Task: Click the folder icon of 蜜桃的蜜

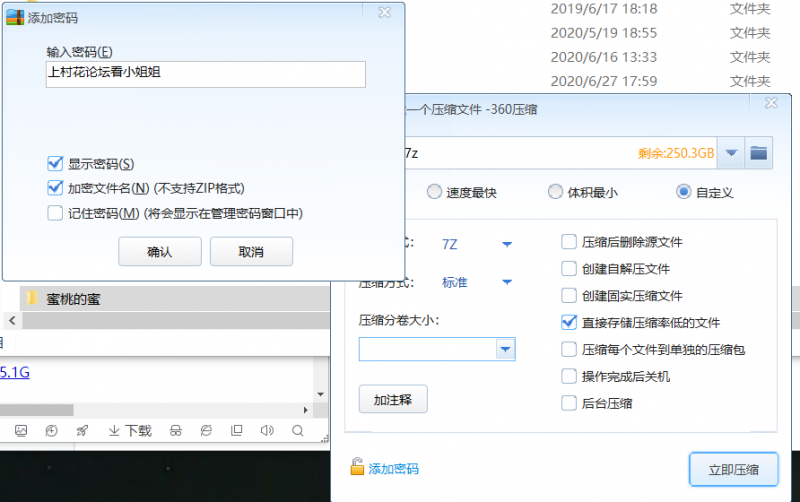Action: pos(32,298)
